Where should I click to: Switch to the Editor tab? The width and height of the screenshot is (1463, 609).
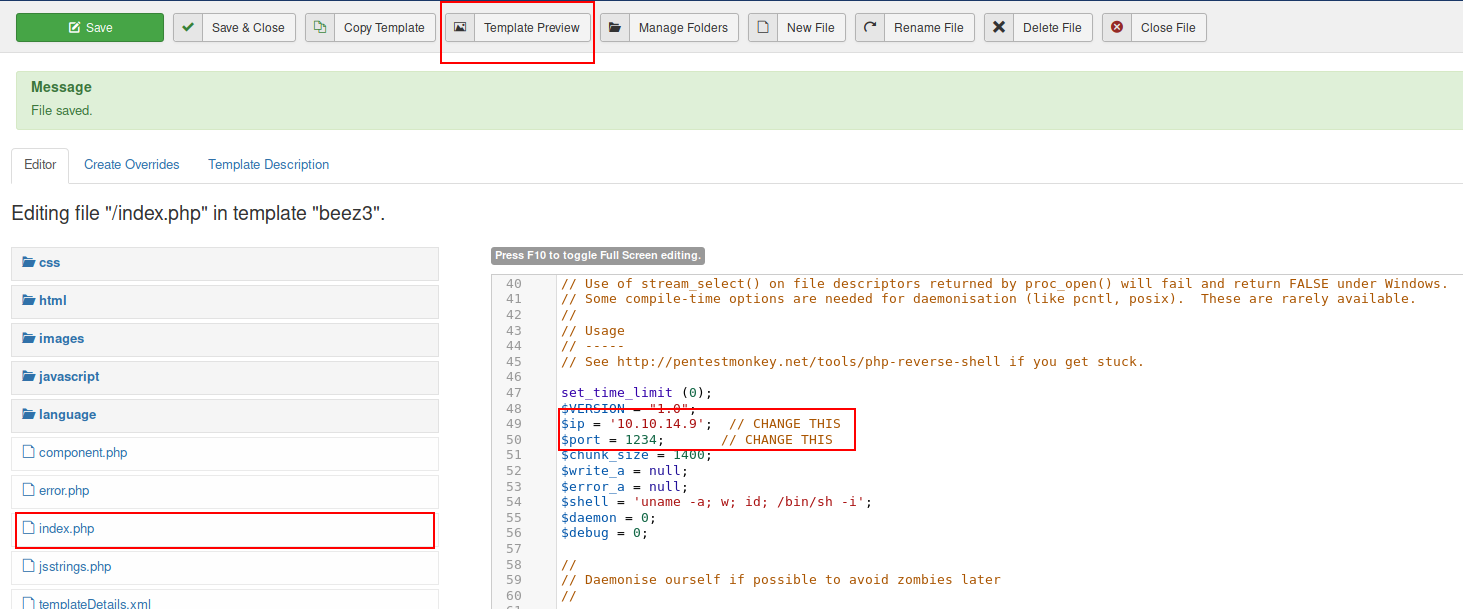point(40,165)
